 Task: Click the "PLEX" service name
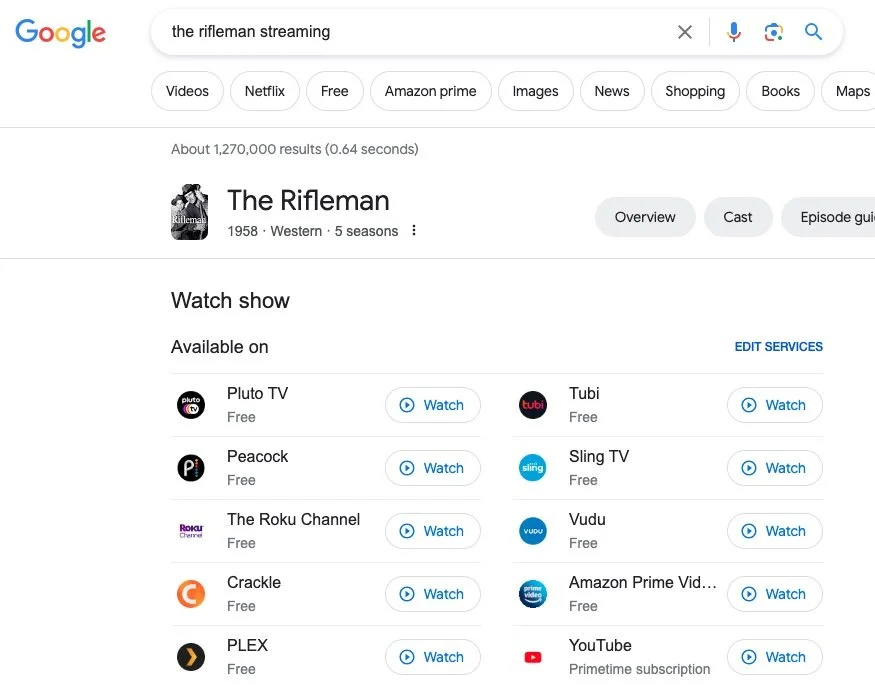(247, 645)
